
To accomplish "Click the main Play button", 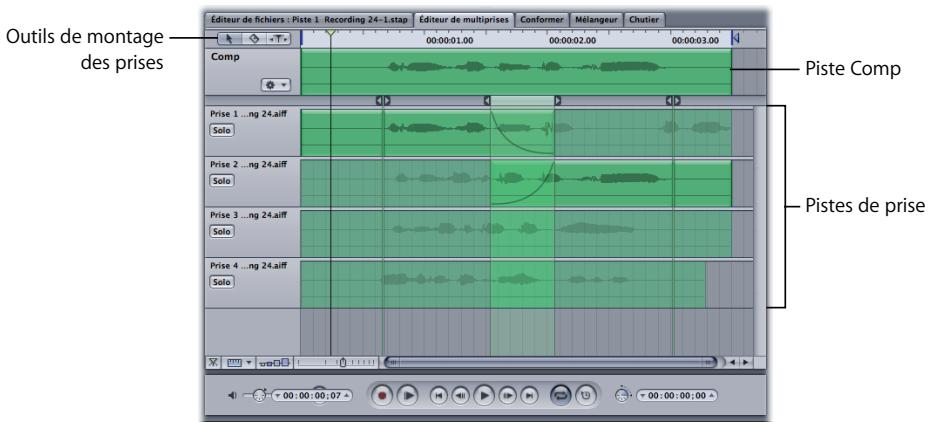I will pos(484,395).
